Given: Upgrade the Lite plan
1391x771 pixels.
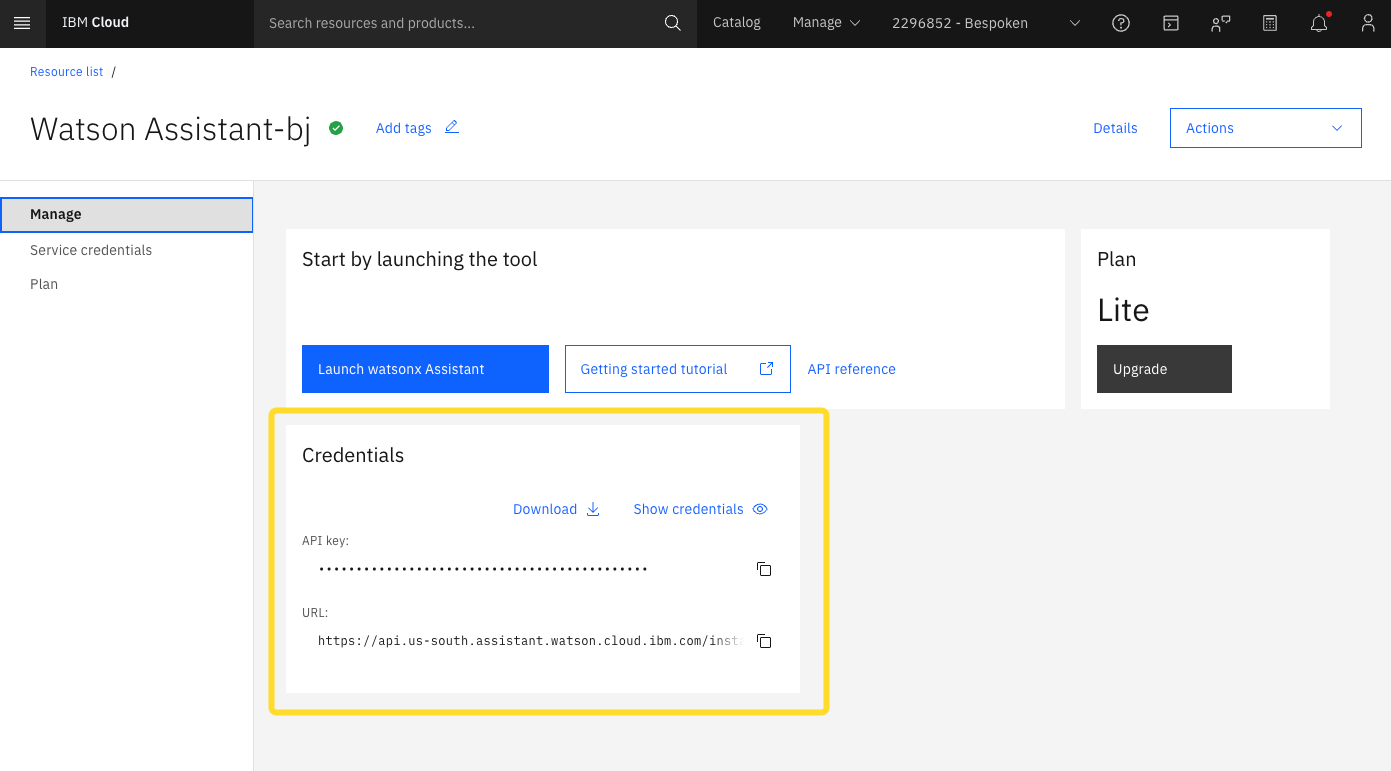Looking at the screenshot, I should tap(1164, 368).
